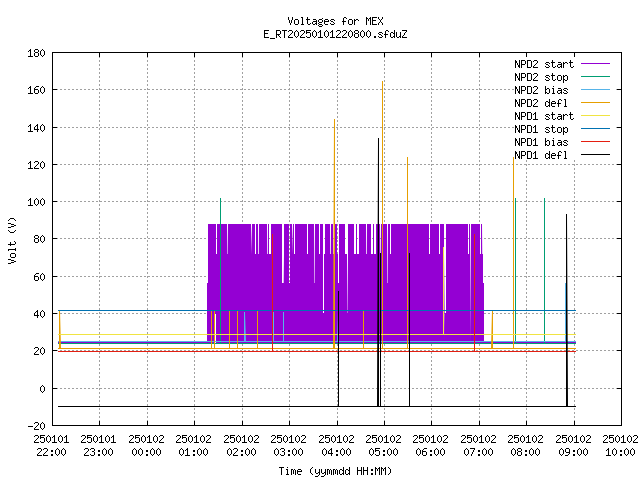This screenshot has width=640, height=480.
Task: Click the x-axis label 250102 00:00
Action: click(147, 446)
